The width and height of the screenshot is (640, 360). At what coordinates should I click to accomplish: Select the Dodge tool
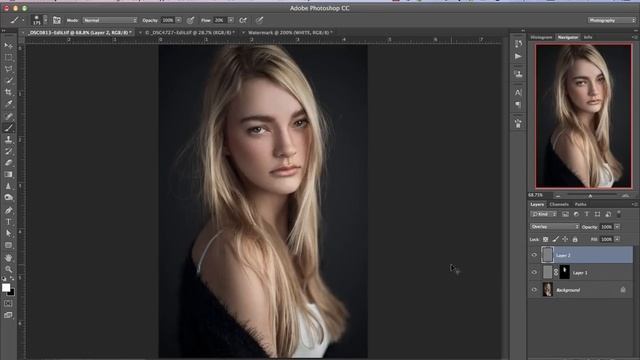[8, 198]
